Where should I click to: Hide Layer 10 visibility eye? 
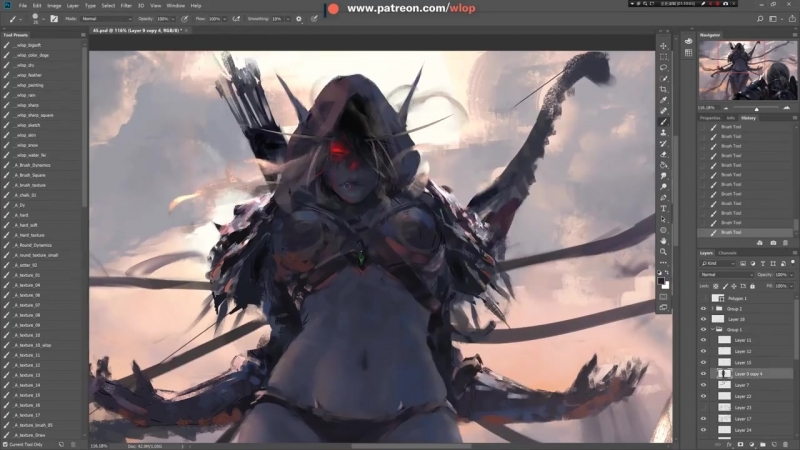(704, 319)
